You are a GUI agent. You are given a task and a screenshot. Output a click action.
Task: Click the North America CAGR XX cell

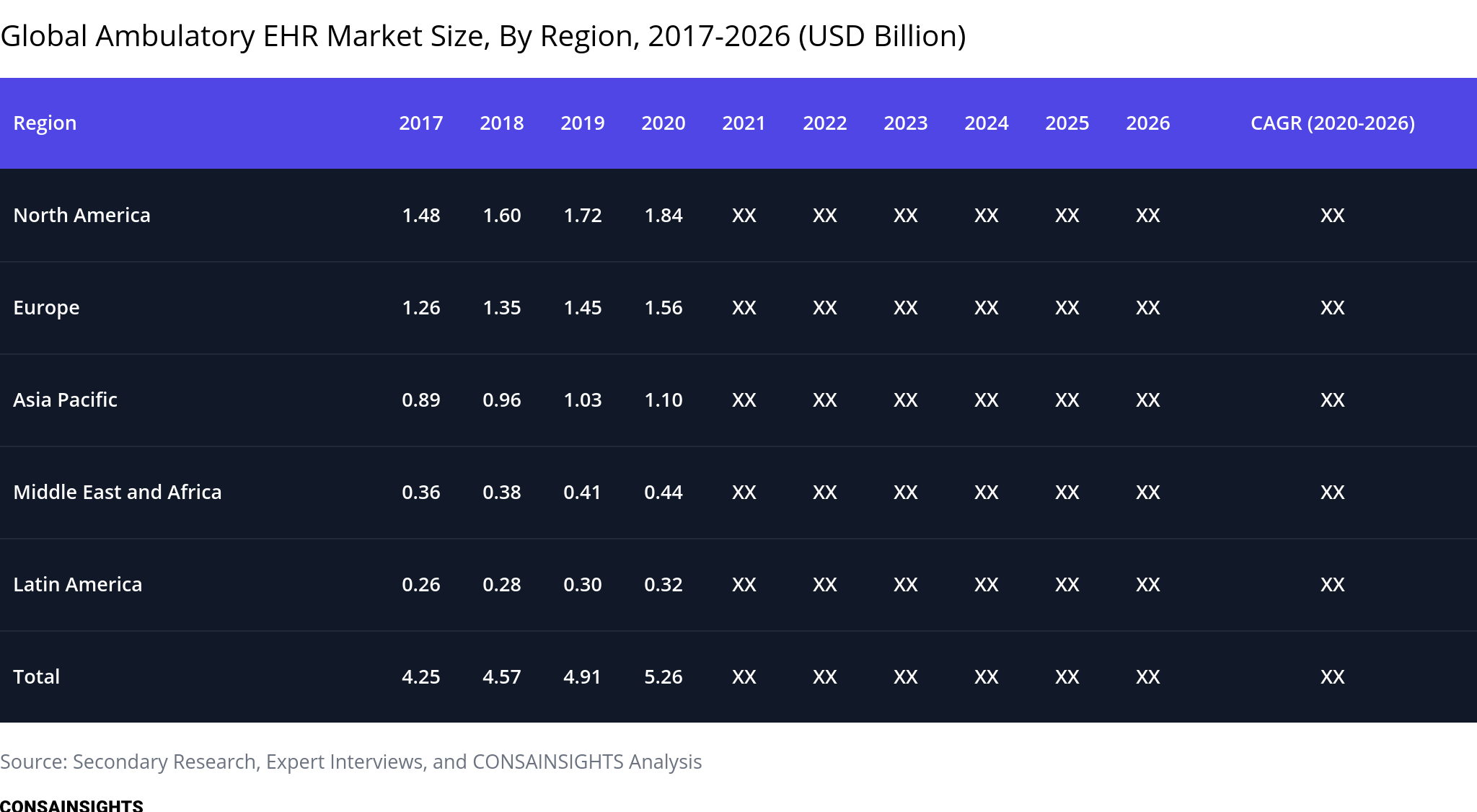(1333, 215)
